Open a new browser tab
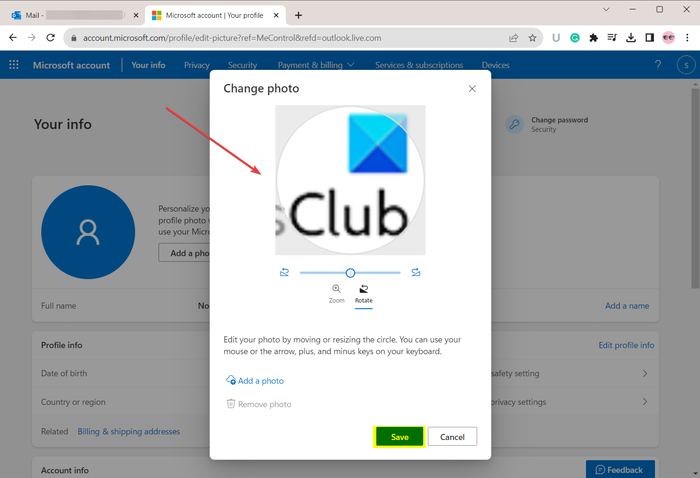This screenshot has height=478, width=700. 298,15
